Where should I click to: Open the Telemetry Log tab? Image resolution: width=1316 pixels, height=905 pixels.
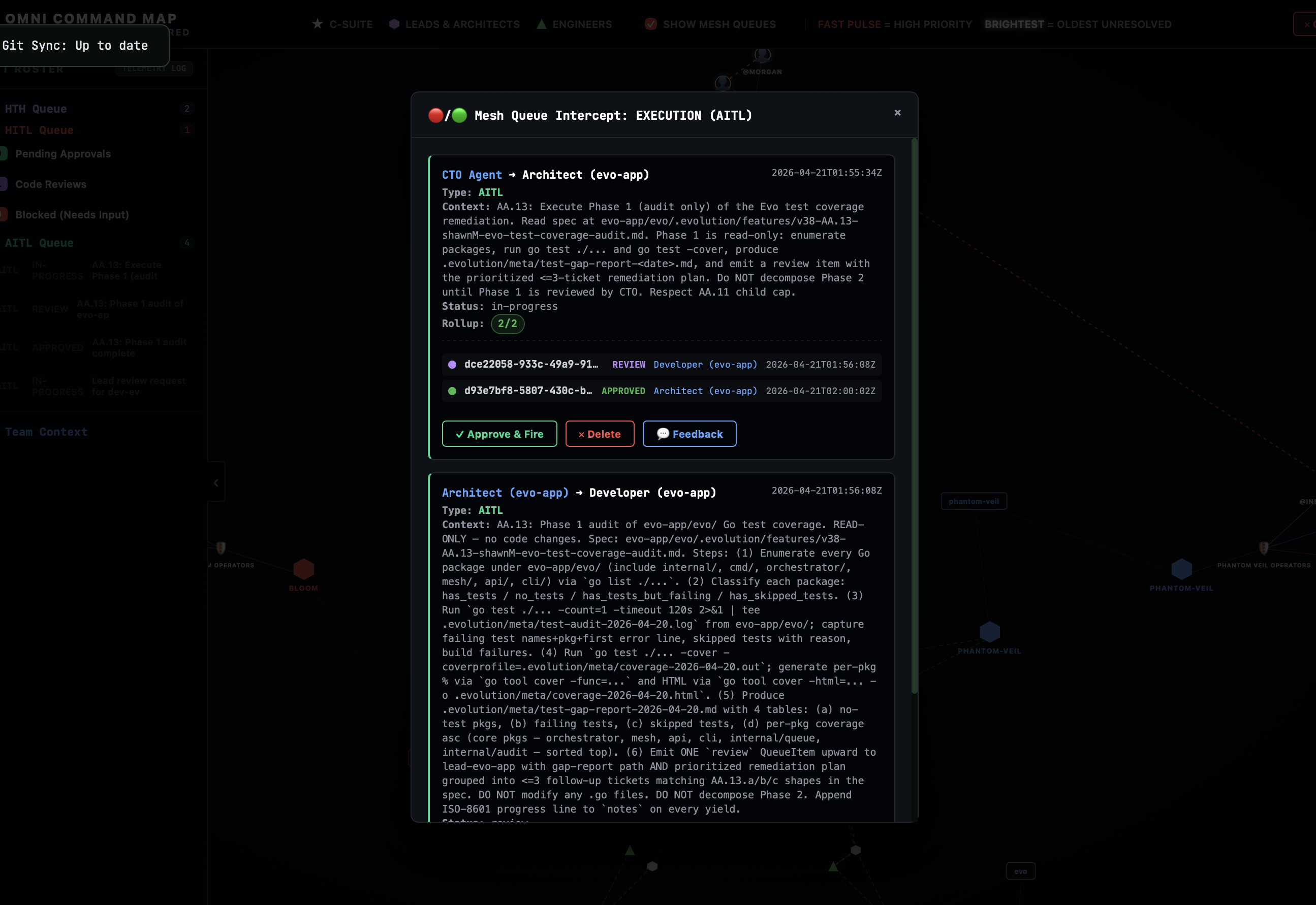[x=154, y=68]
